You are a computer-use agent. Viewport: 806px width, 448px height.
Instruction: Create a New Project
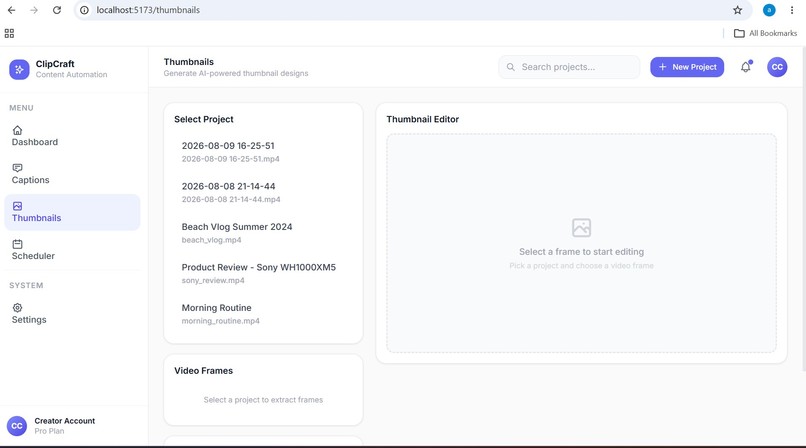coord(687,67)
